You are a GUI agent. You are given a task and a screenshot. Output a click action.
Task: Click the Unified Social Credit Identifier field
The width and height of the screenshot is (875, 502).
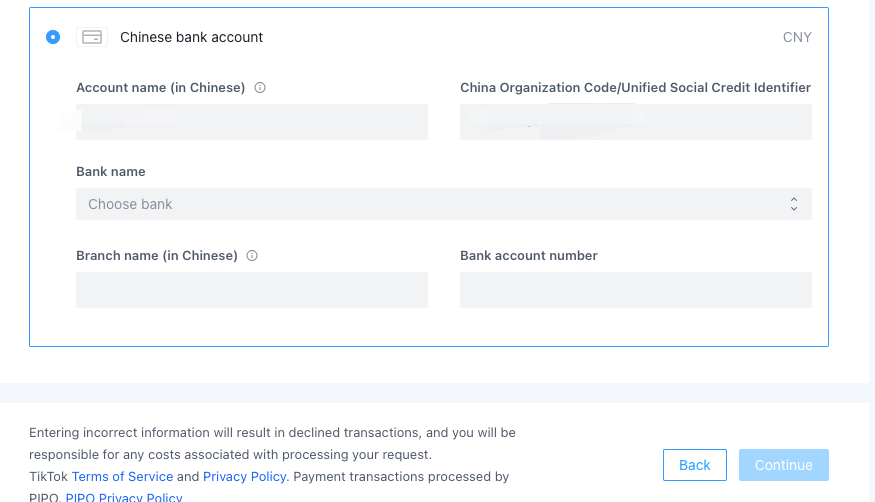coord(635,122)
